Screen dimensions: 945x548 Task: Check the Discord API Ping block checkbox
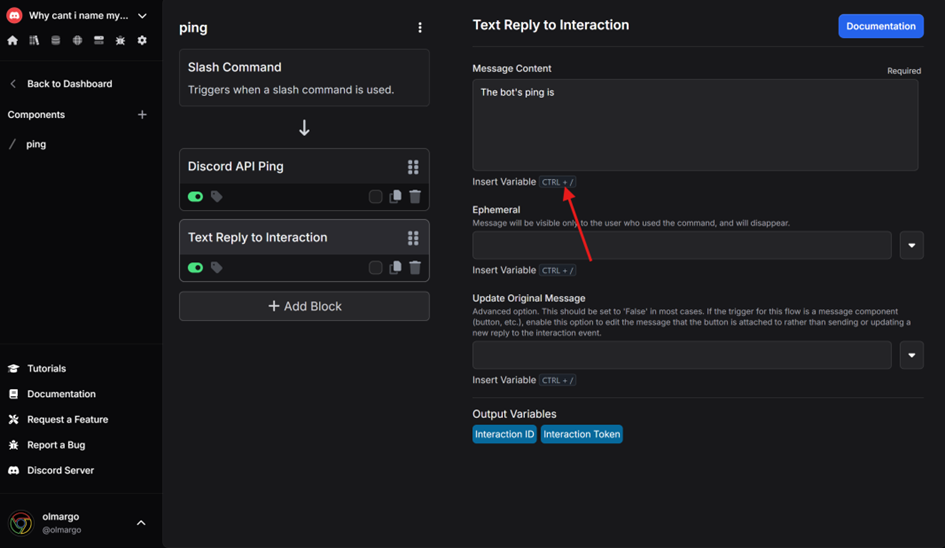pyautogui.click(x=375, y=197)
